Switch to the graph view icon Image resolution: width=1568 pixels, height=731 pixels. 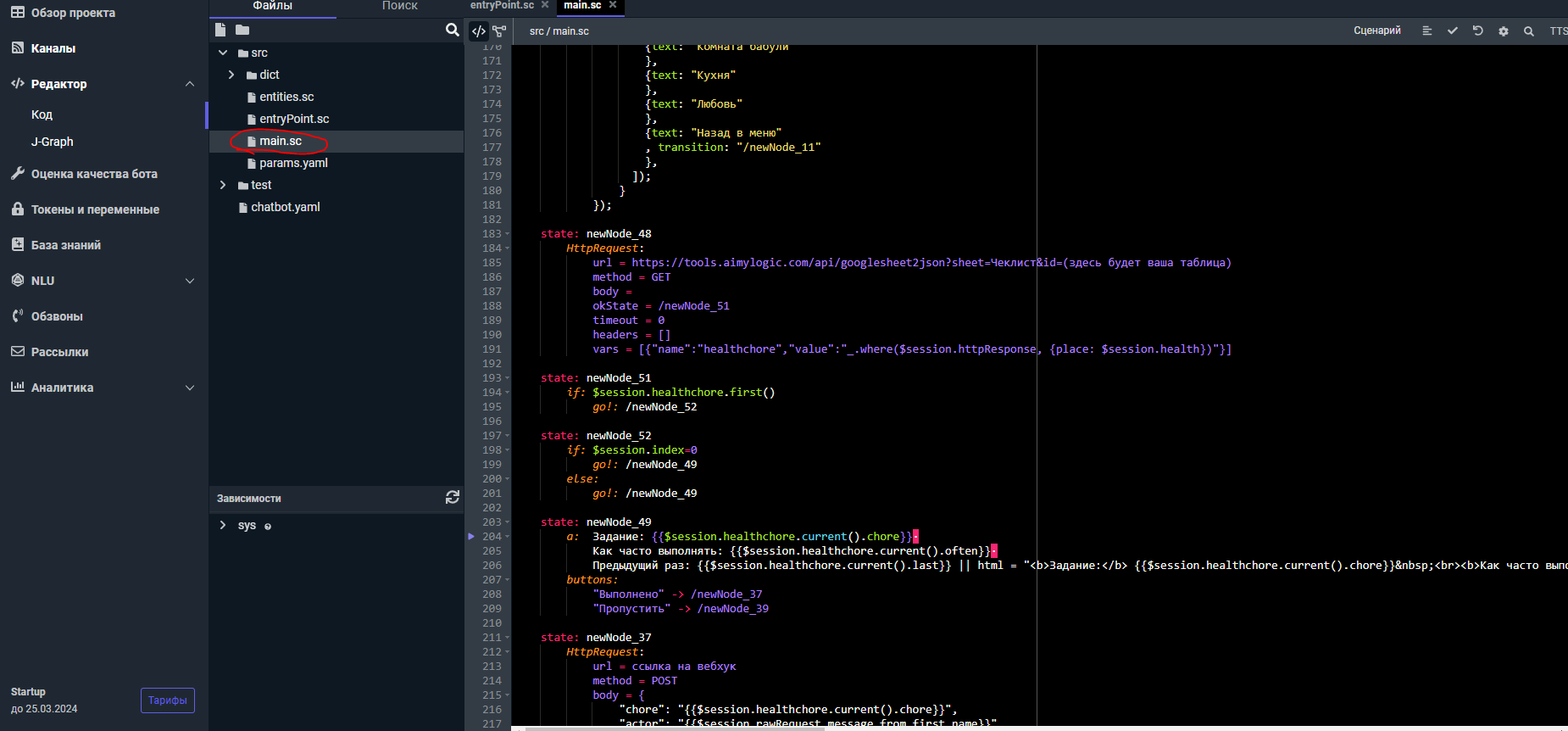(x=499, y=31)
